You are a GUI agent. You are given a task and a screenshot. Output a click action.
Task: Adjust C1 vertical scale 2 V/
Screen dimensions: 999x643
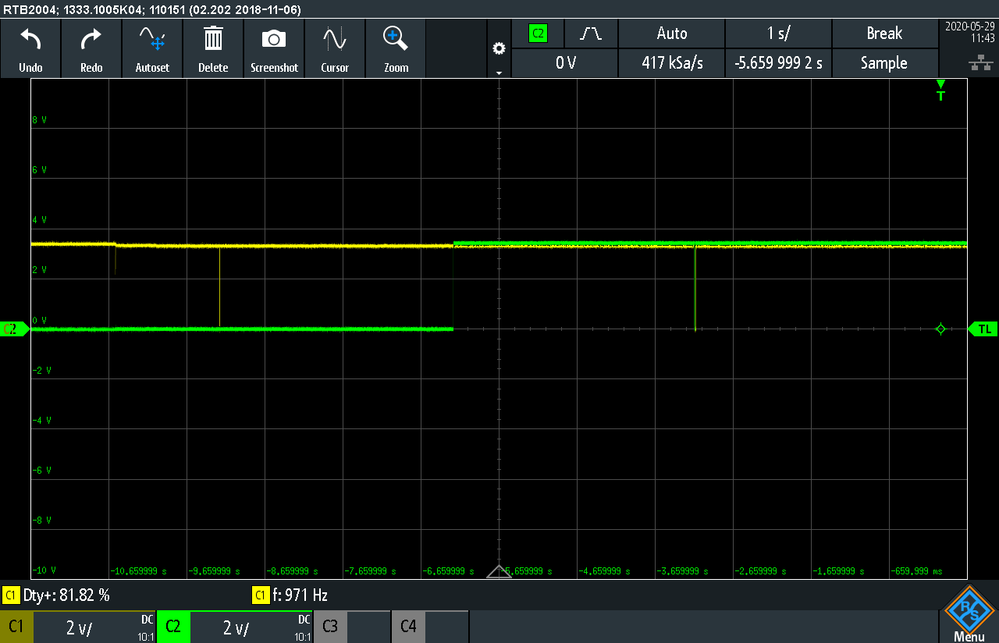[79, 628]
